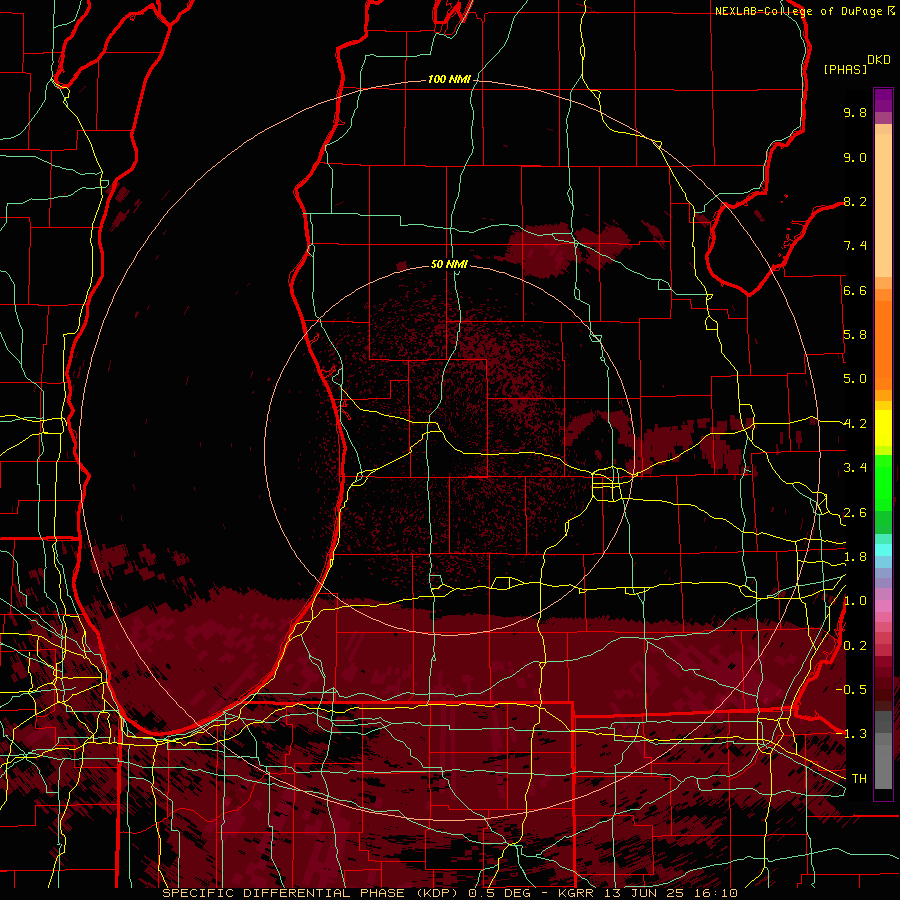Select the 1.8 value on the scale
900x900 pixels.
[855, 557]
